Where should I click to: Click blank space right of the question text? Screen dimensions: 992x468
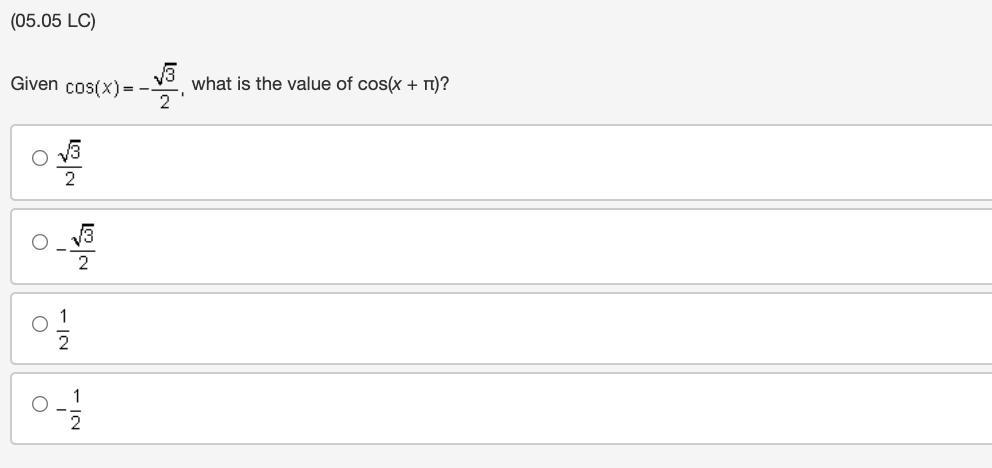(x=700, y=84)
